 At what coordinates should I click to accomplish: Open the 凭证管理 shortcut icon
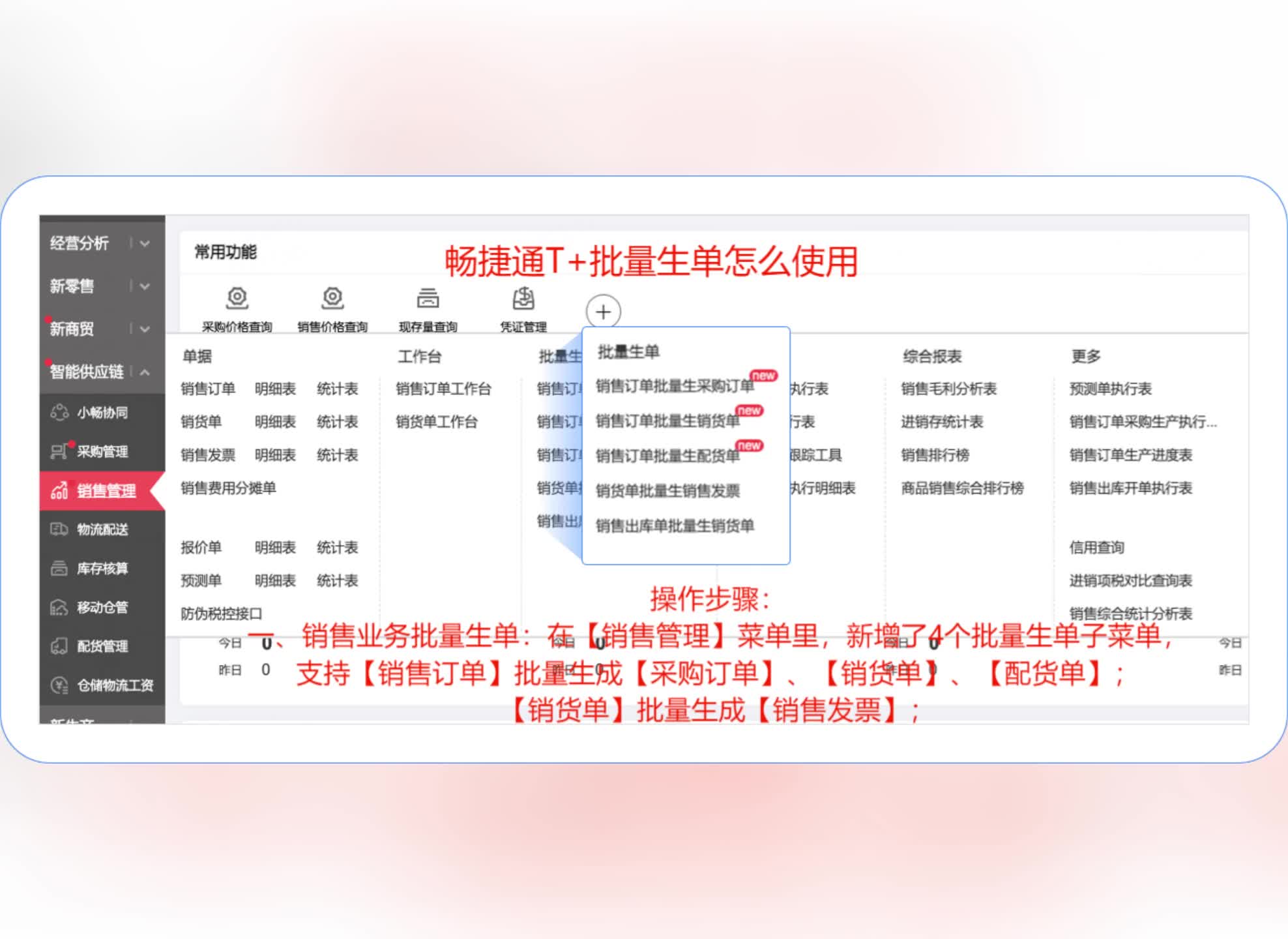tap(523, 298)
